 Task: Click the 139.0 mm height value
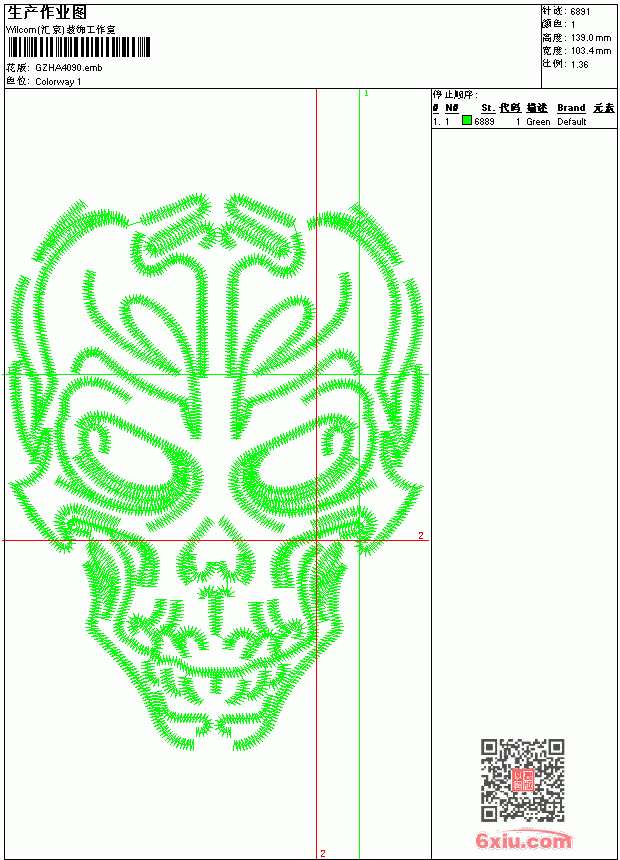(591, 38)
